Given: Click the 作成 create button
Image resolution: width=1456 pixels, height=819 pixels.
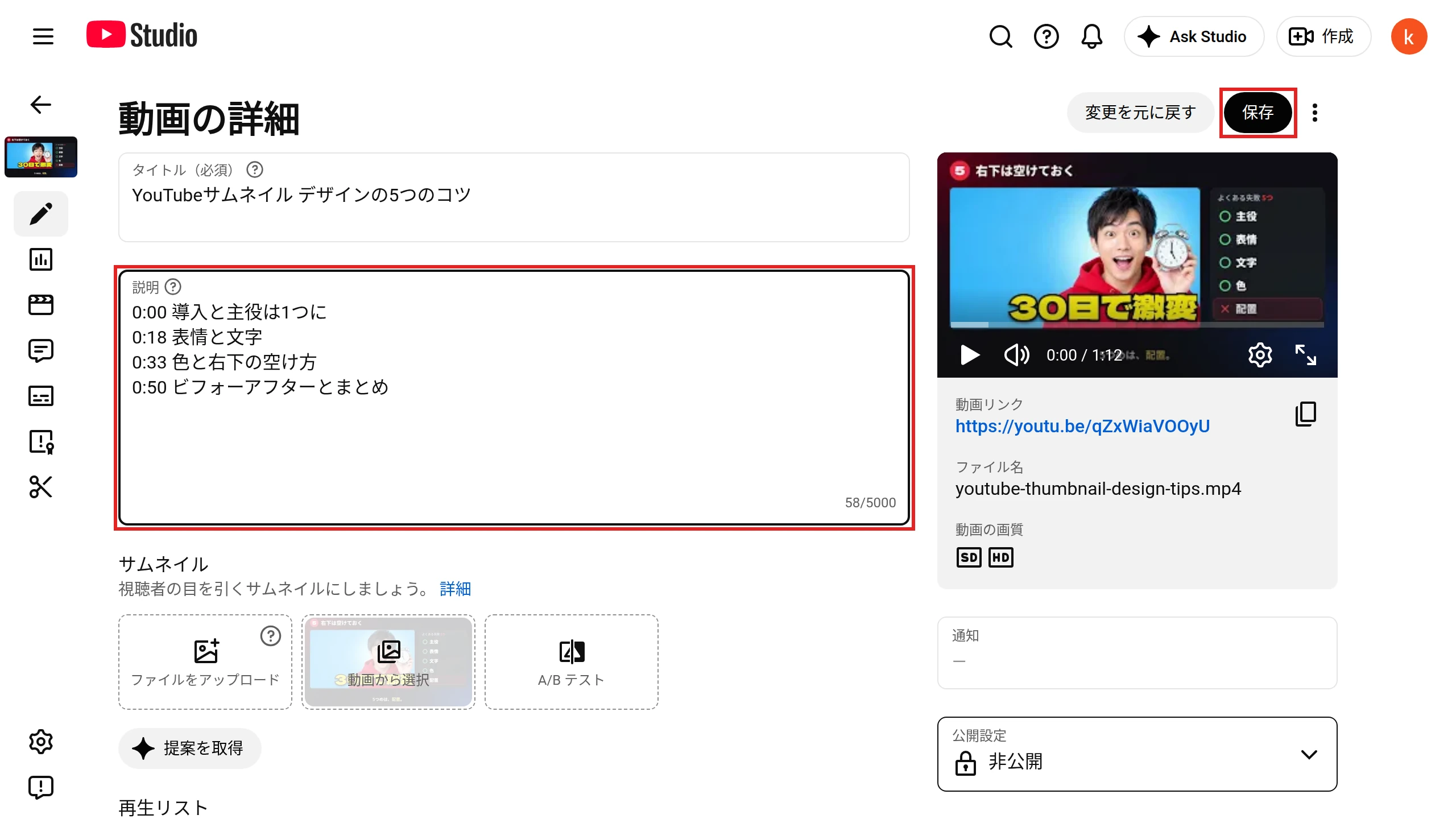Looking at the screenshot, I should [1323, 36].
